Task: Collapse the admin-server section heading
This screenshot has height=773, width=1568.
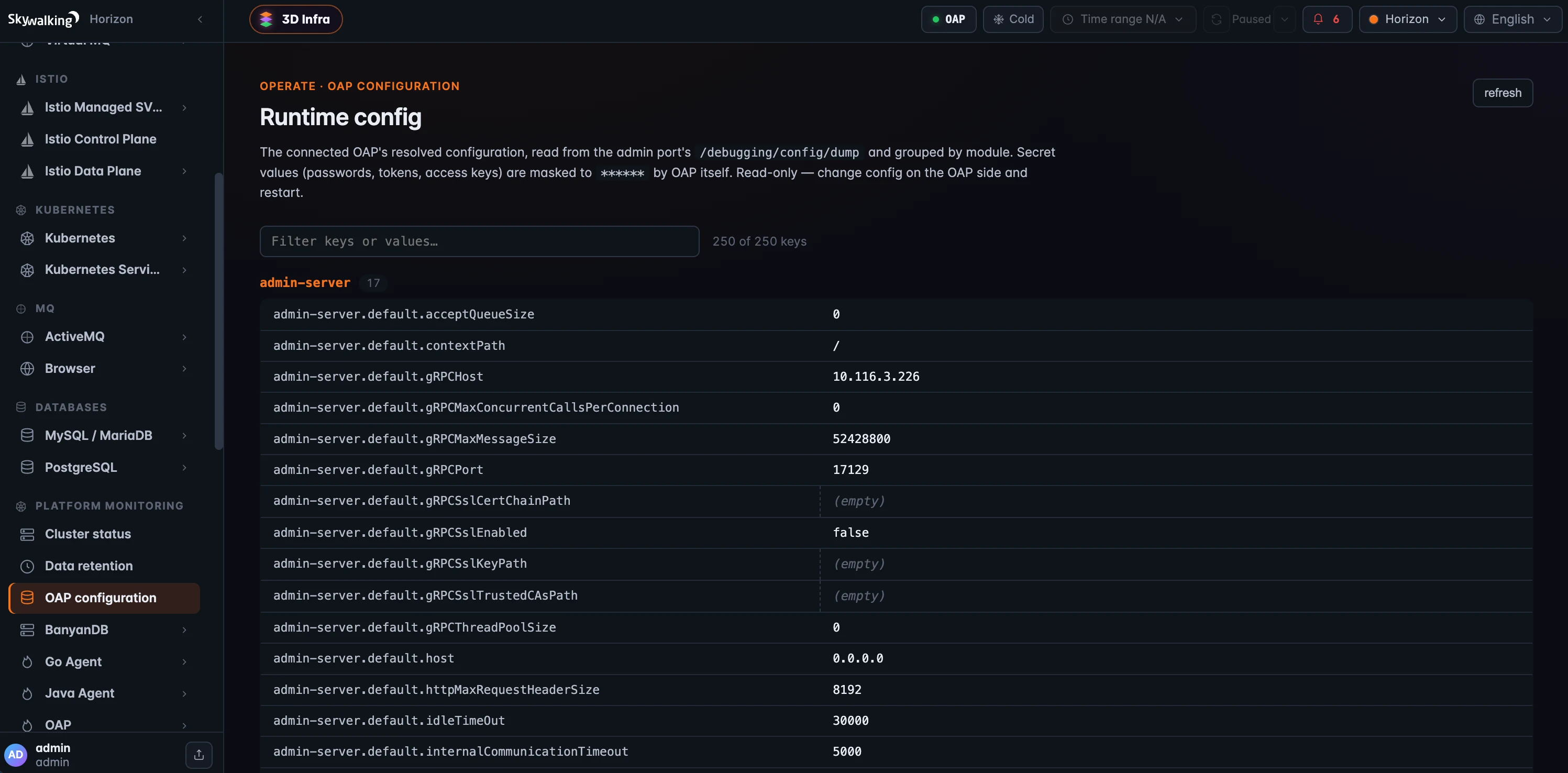Action: (305, 283)
